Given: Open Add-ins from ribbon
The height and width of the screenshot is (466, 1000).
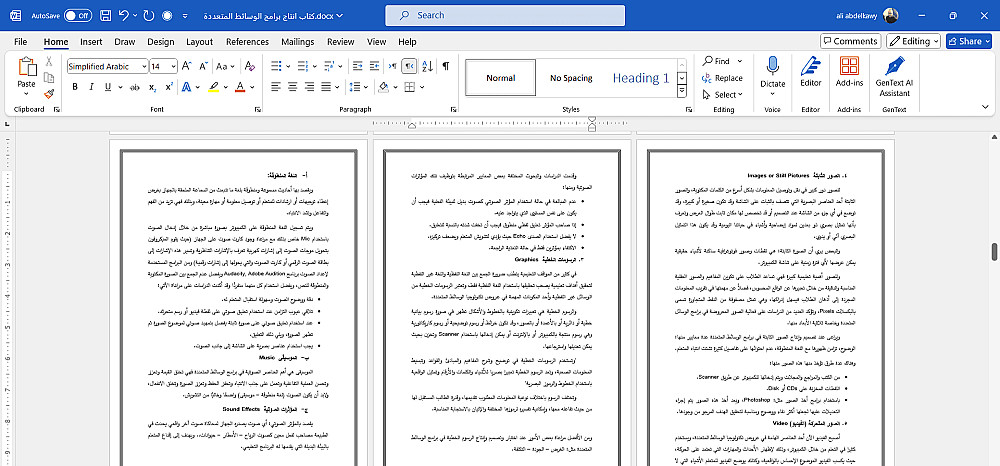Looking at the screenshot, I should coord(849,73).
